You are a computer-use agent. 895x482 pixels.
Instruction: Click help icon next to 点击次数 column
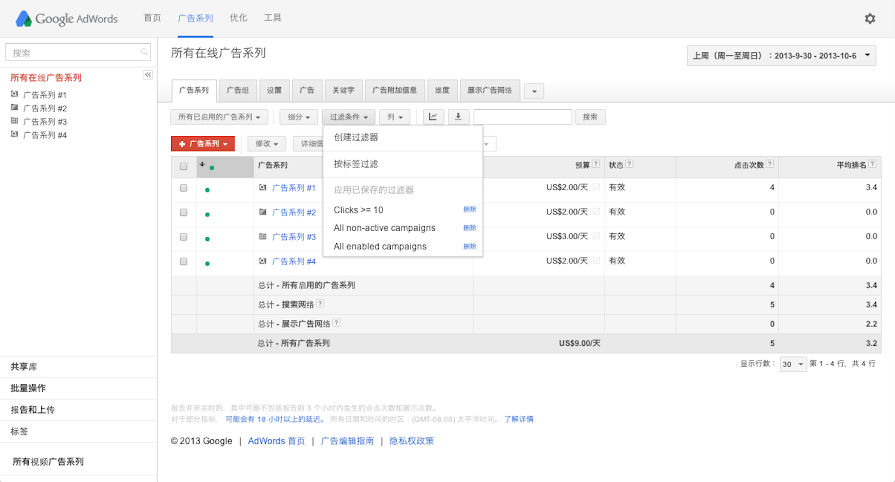coord(770,165)
